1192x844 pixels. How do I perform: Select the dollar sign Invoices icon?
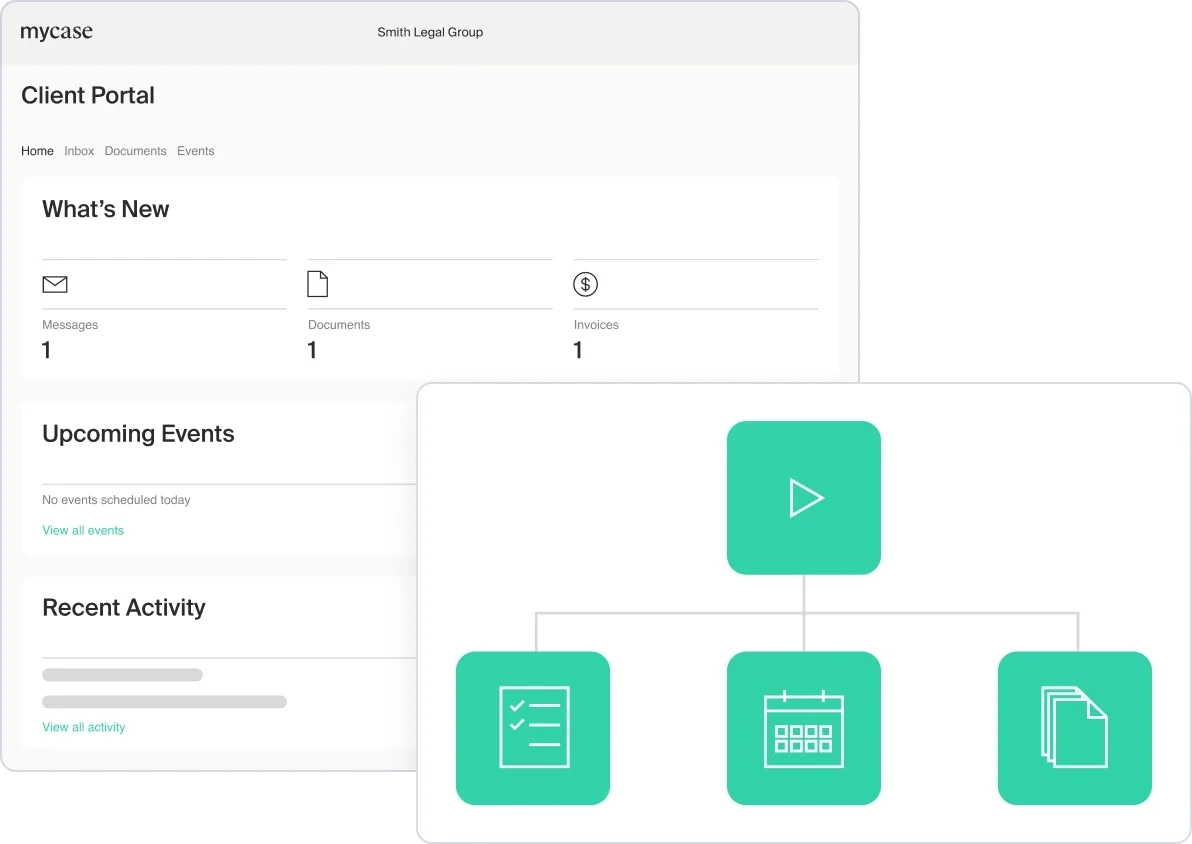click(585, 284)
